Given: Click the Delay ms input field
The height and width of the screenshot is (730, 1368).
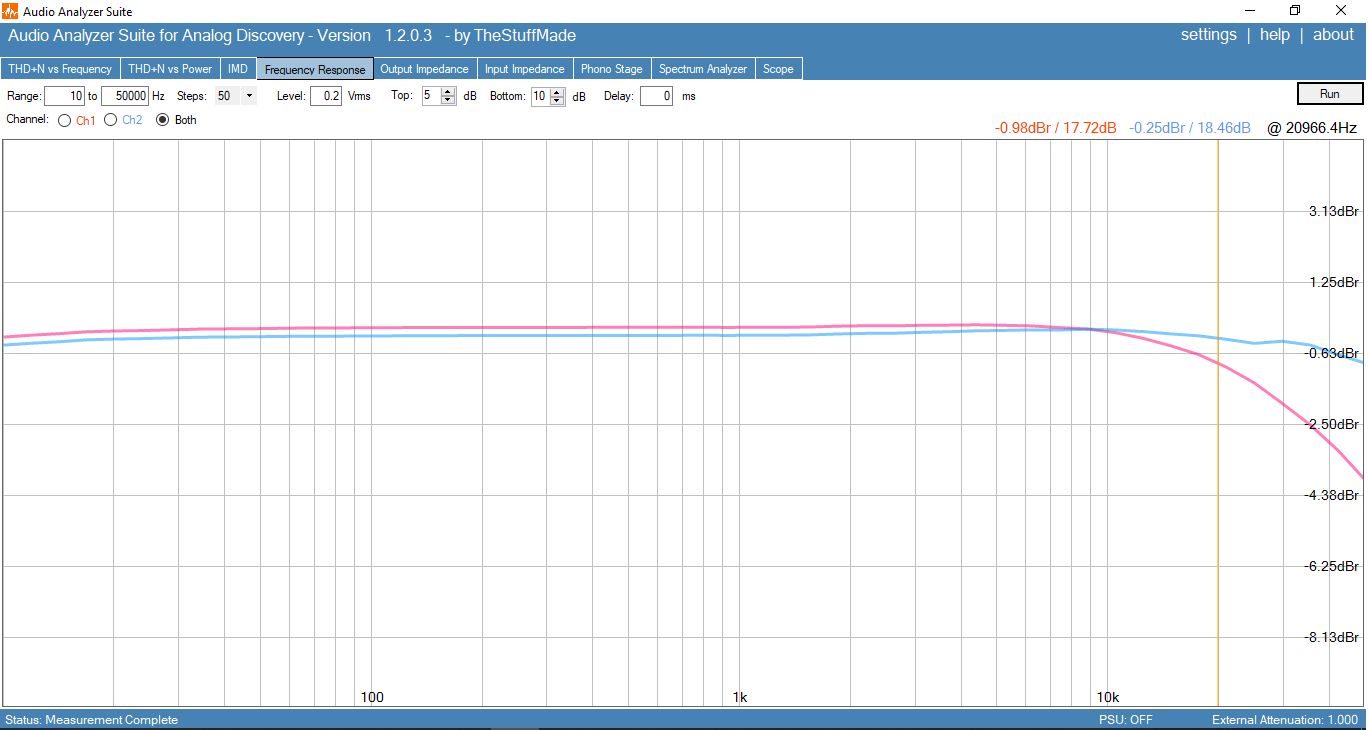Looking at the screenshot, I should pyautogui.click(x=656, y=96).
